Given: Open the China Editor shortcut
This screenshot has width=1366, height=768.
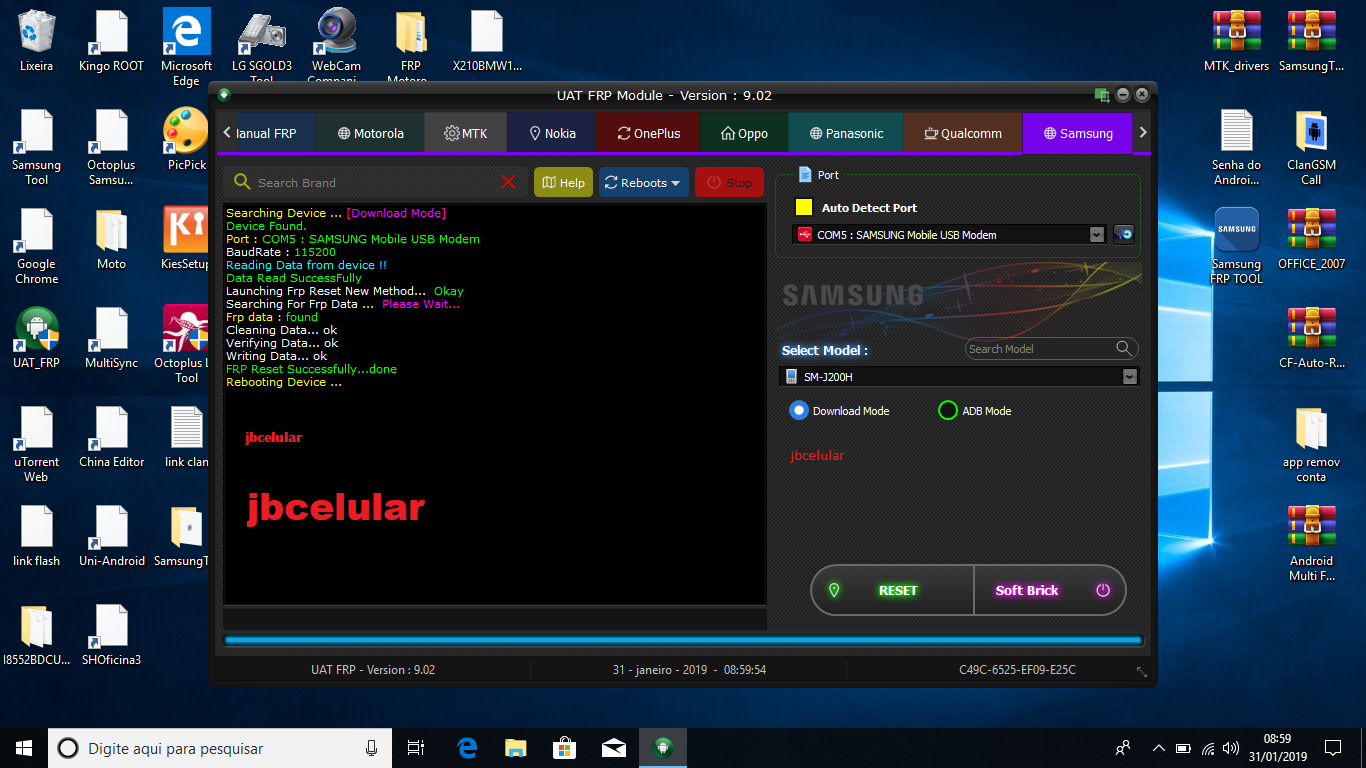Looking at the screenshot, I should click(x=111, y=437).
